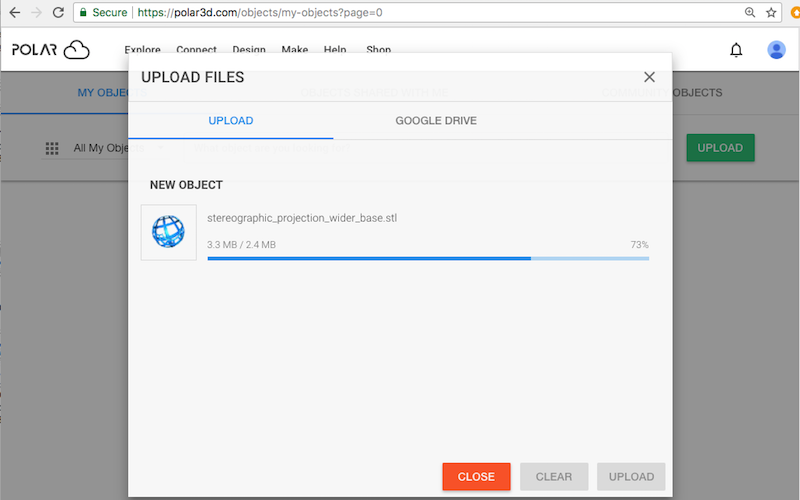Click the New Object heading
Screen dimensions: 800x500
(186, 185)
